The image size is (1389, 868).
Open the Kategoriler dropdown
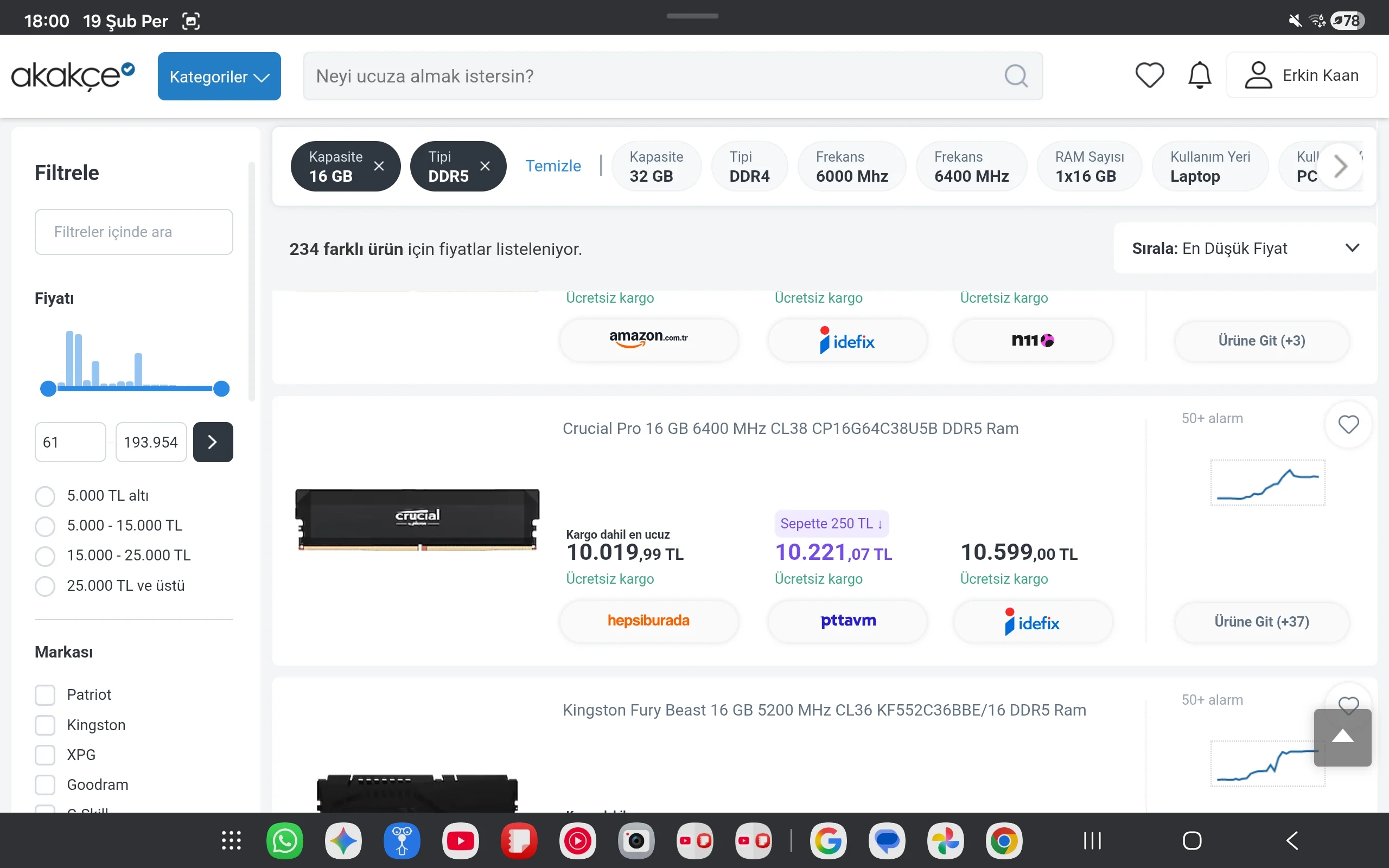pyautogui.click(x=219, y=76)
